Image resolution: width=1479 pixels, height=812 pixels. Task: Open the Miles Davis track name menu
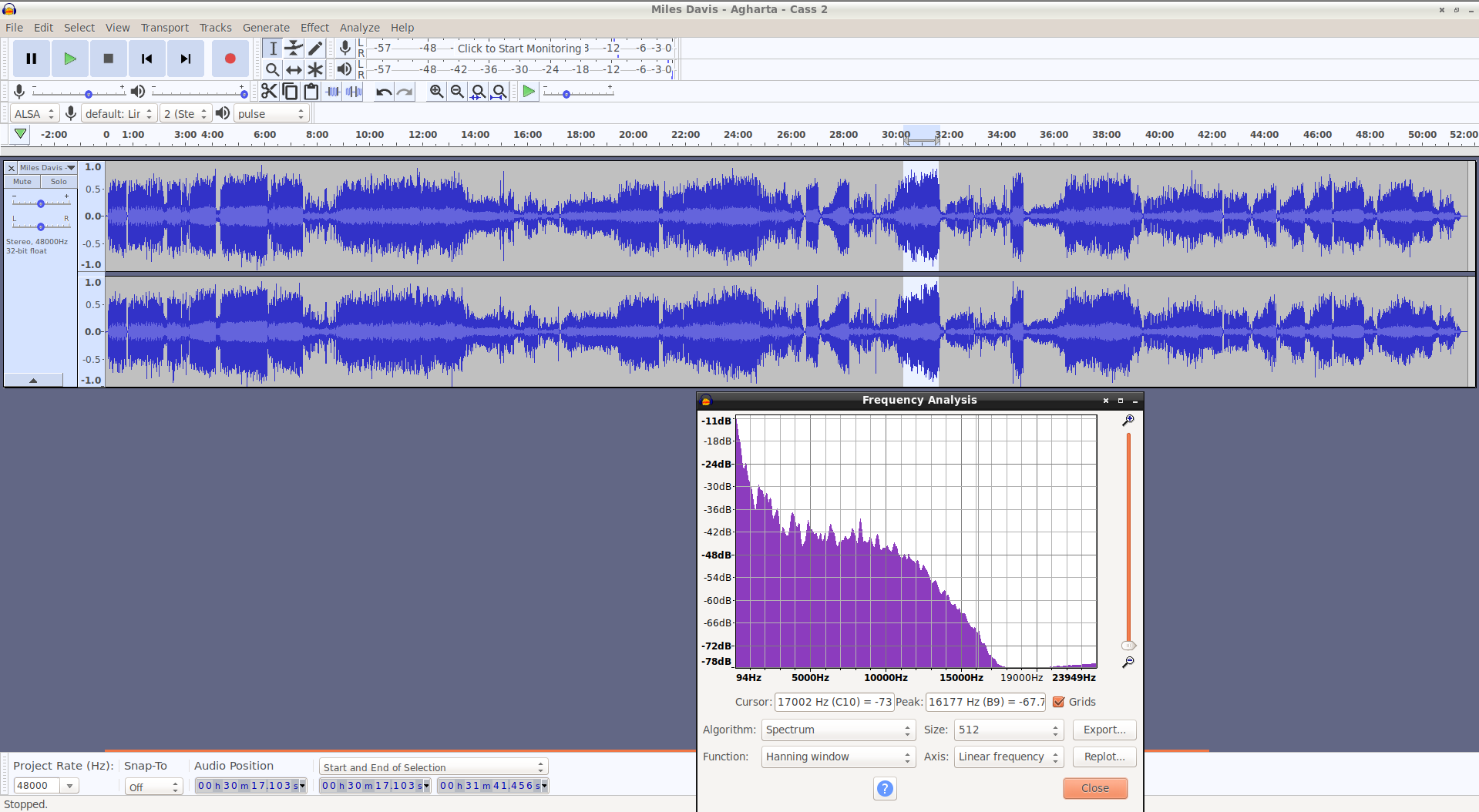coord(47,168)
